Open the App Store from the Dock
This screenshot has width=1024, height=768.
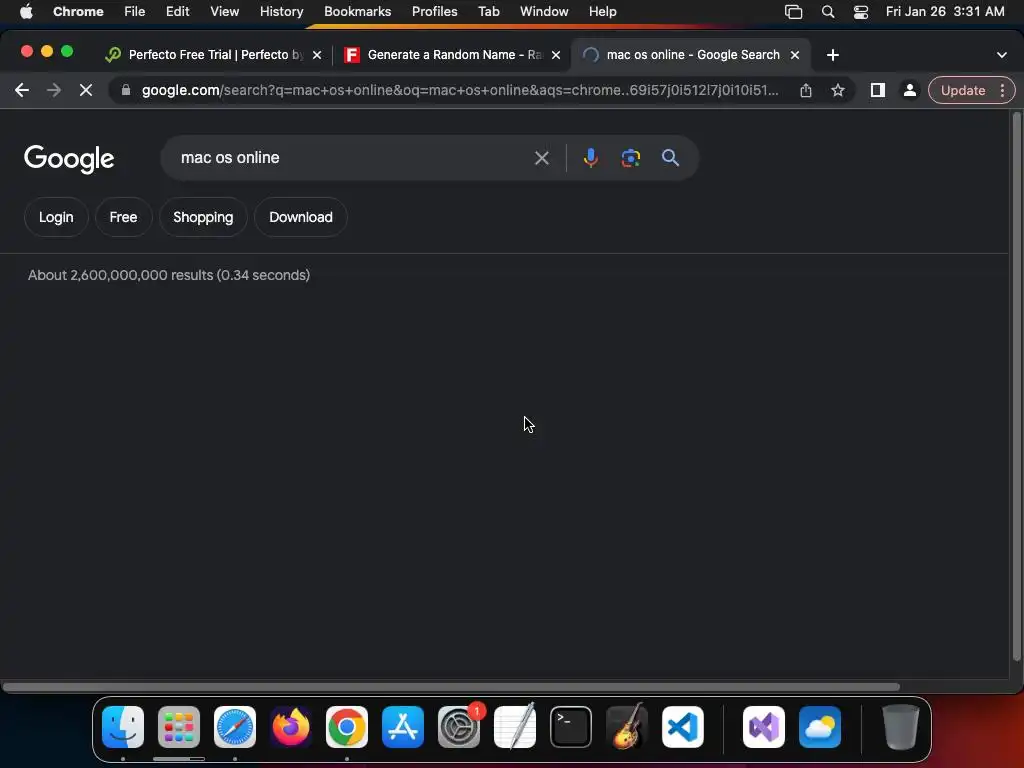(x=403, y=727)
